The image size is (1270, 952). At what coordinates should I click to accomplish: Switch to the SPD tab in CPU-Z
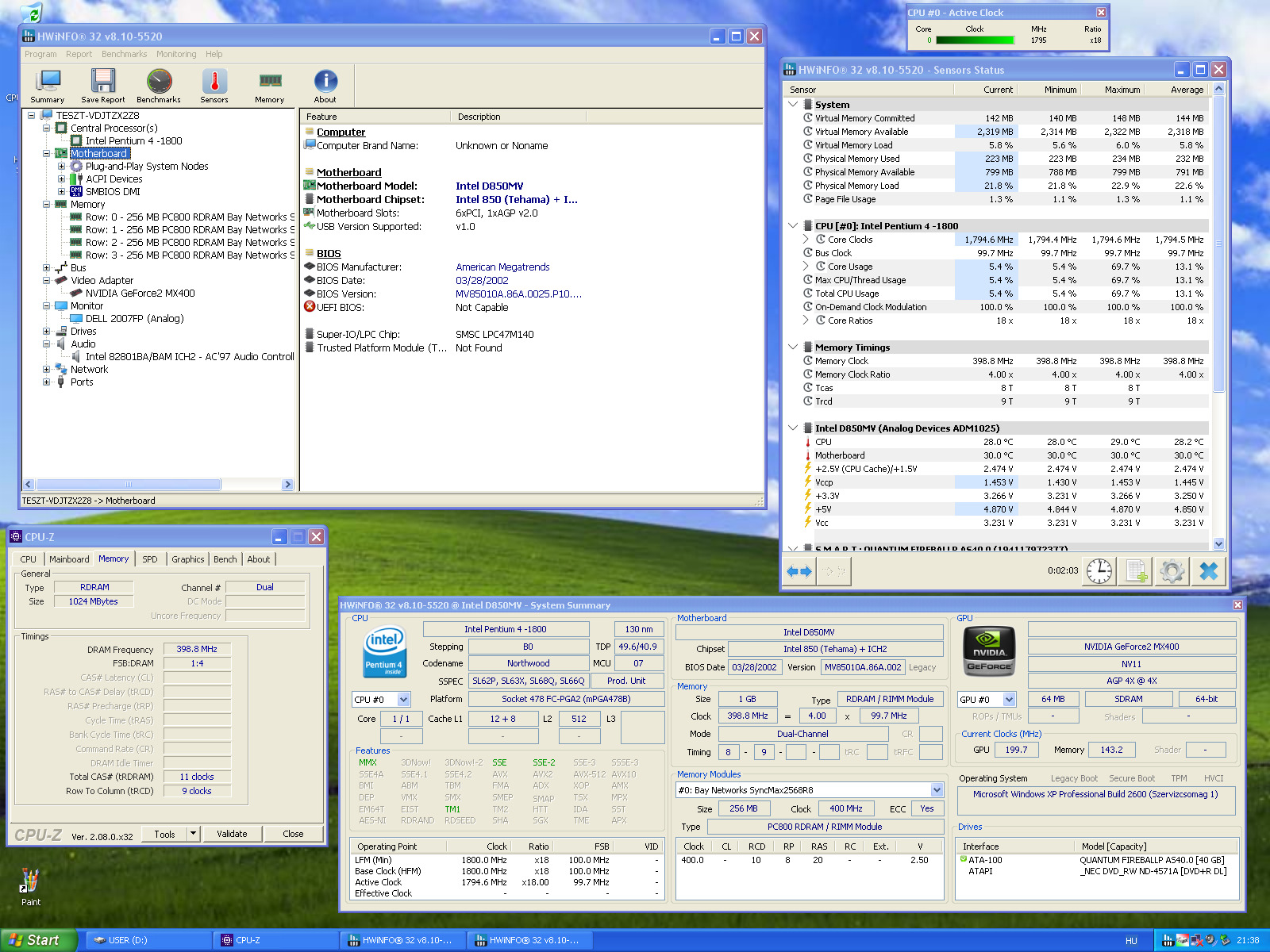149,559
